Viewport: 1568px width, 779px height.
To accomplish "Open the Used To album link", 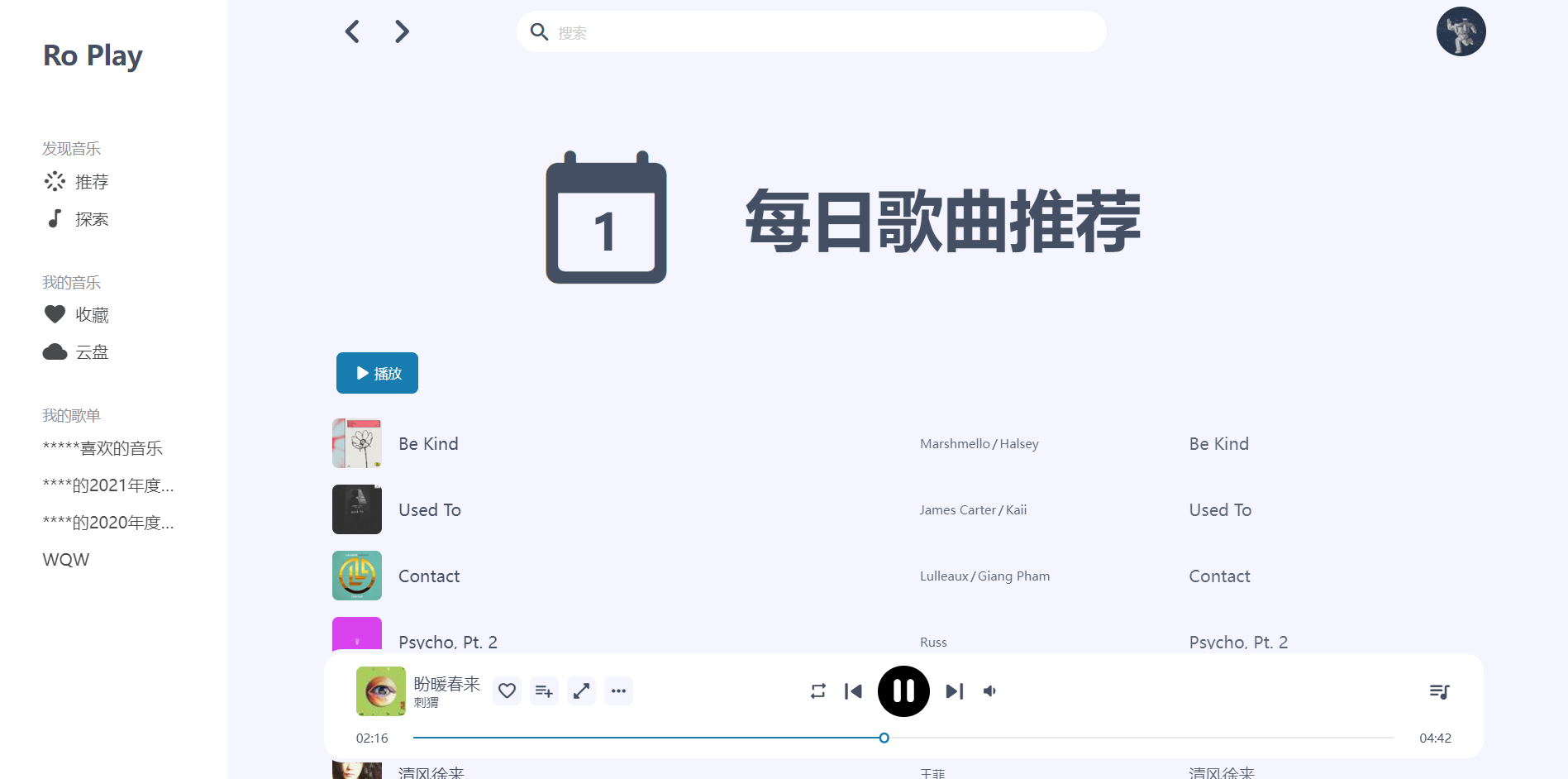I will (x=1221, y=510).
